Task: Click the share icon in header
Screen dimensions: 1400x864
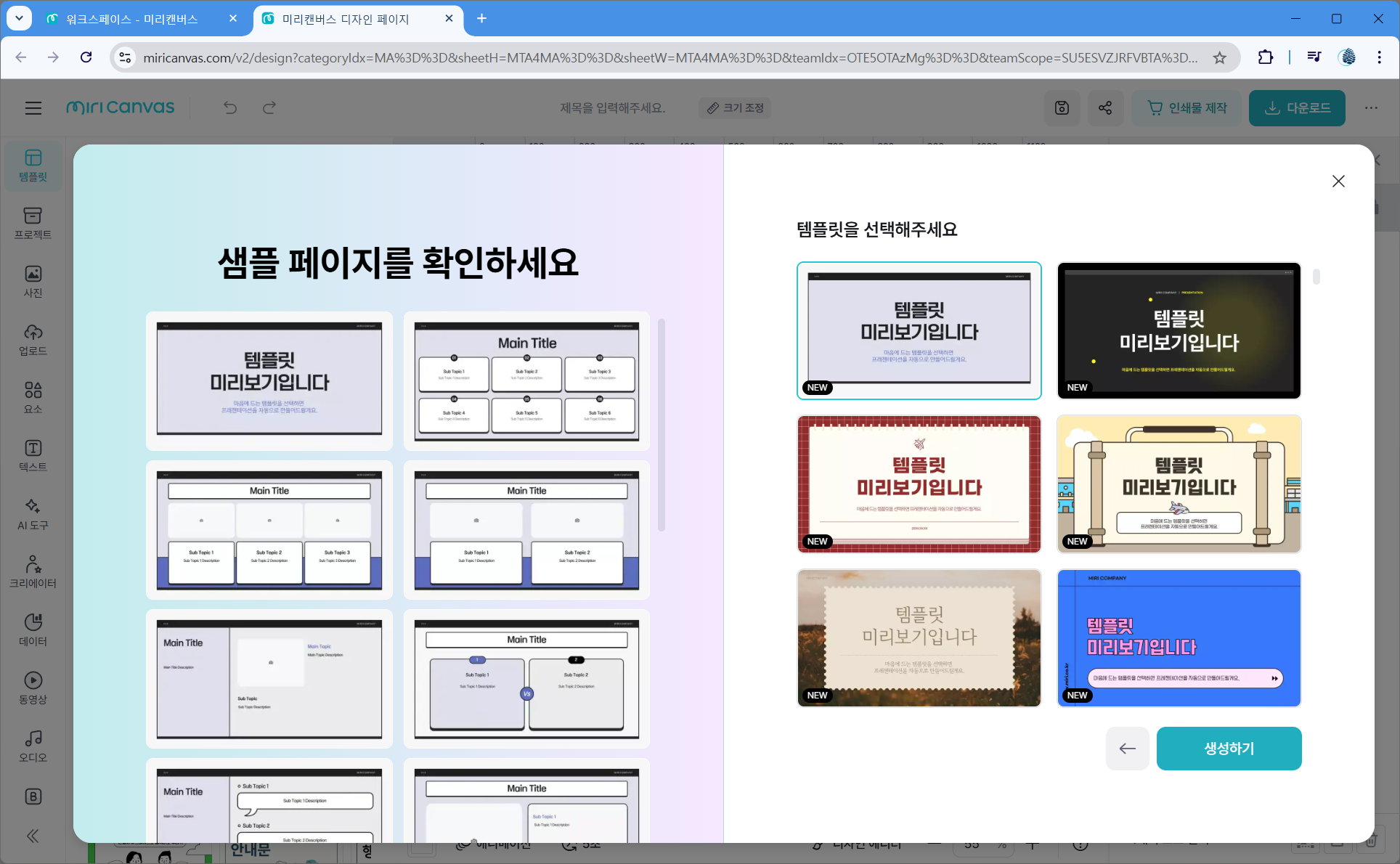Action: point(1105,108)
